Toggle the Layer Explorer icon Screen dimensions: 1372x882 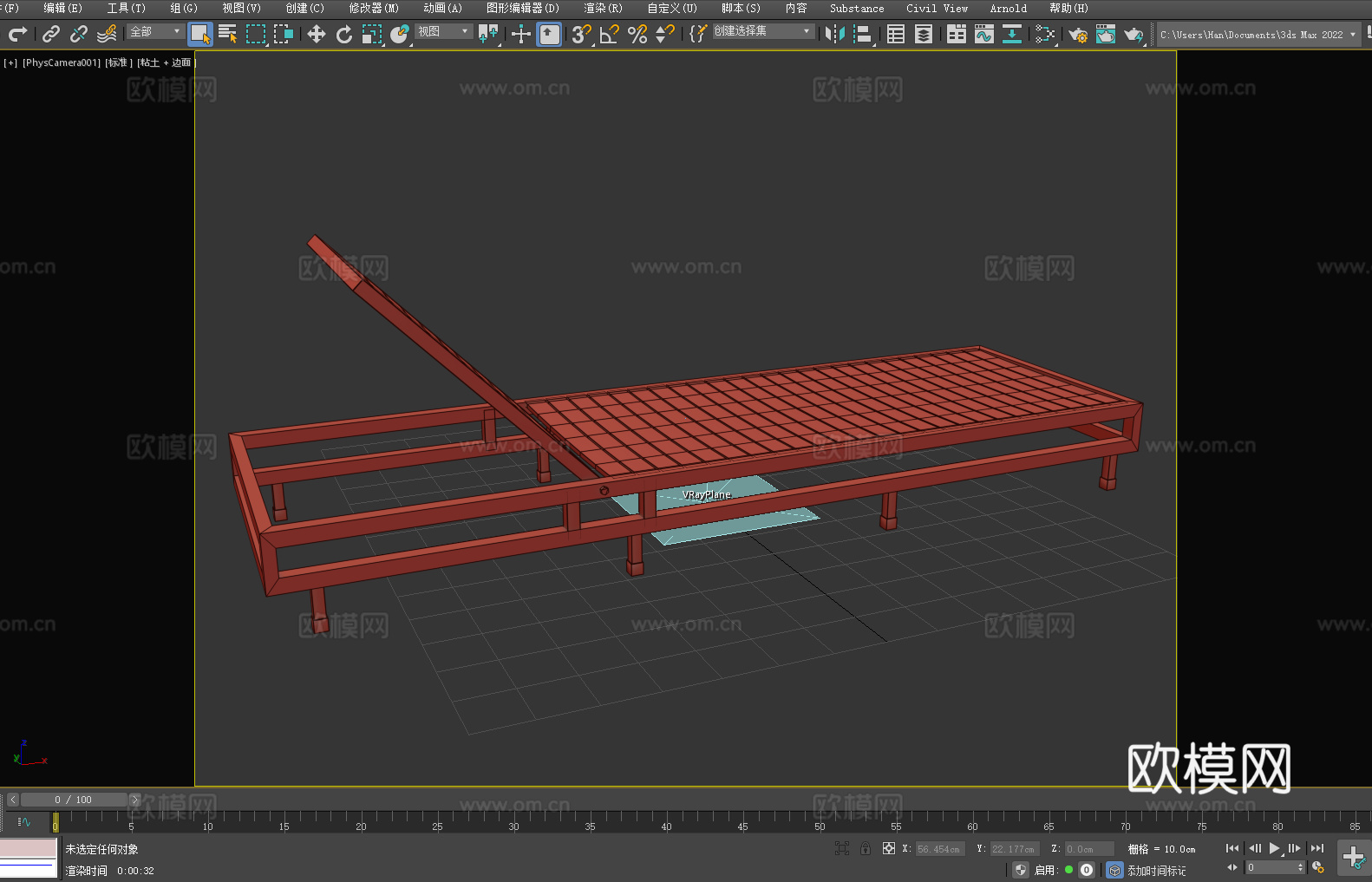point(924,34)
